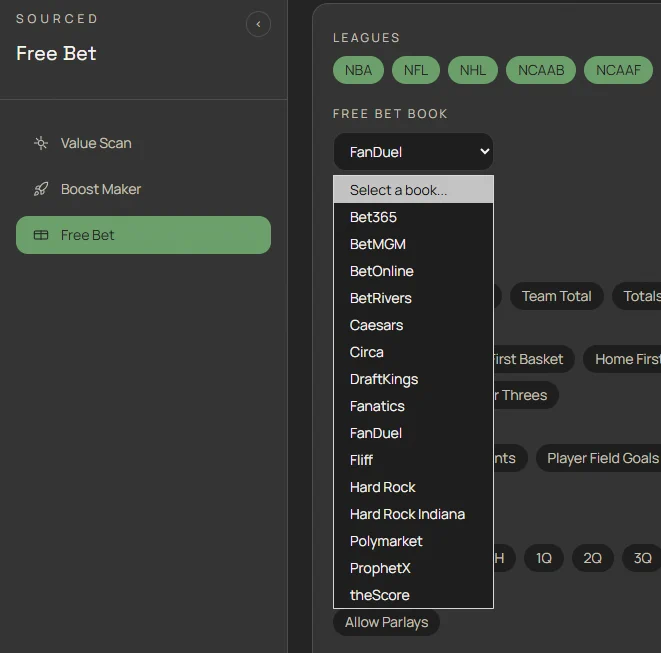
Task: Choose 'Select a book...' placeholder option
Action: click(x=413, y=190)
